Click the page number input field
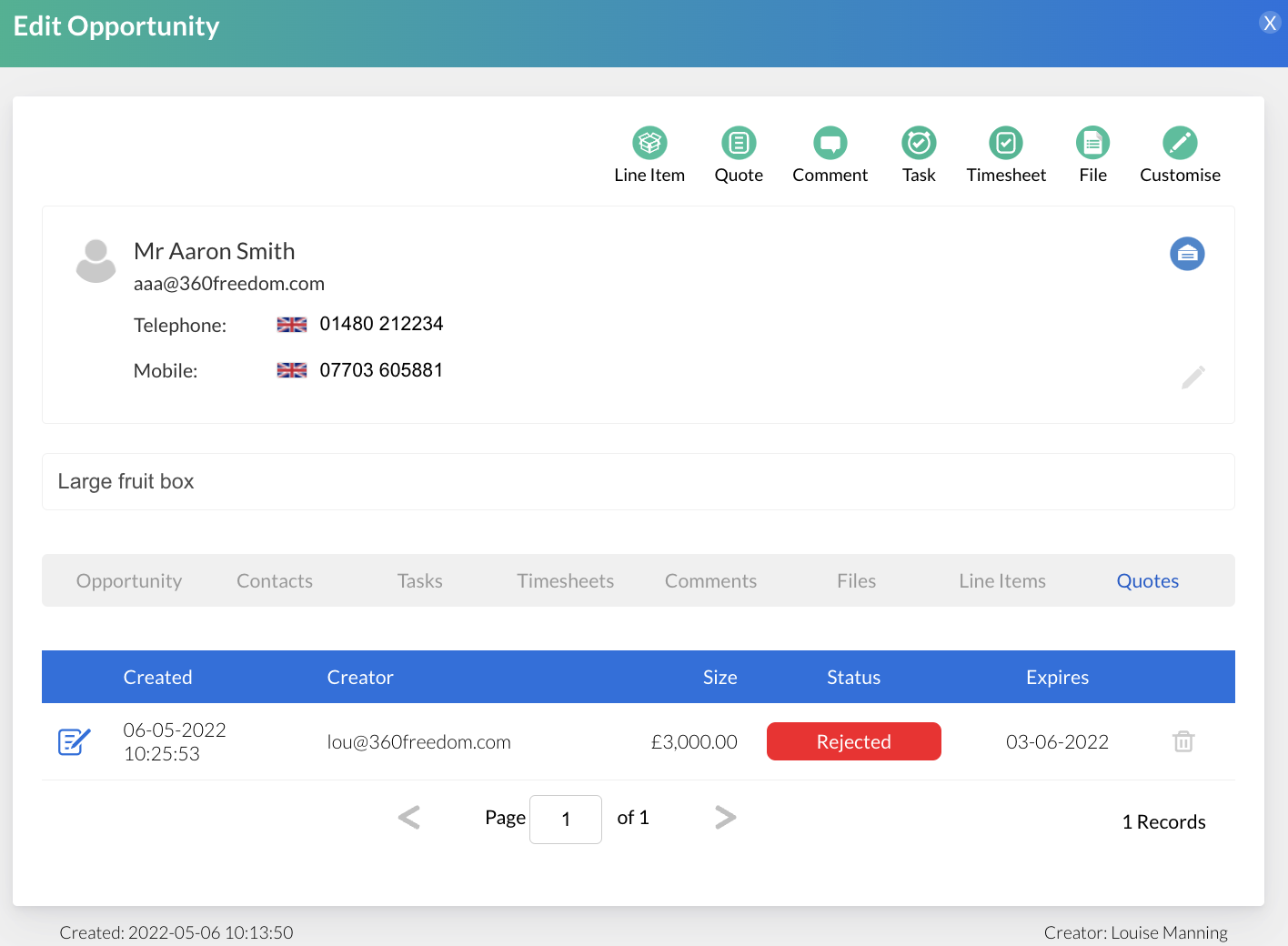Screen dimensions: 1288x946 pyautogui.click(x=565, y=820)
